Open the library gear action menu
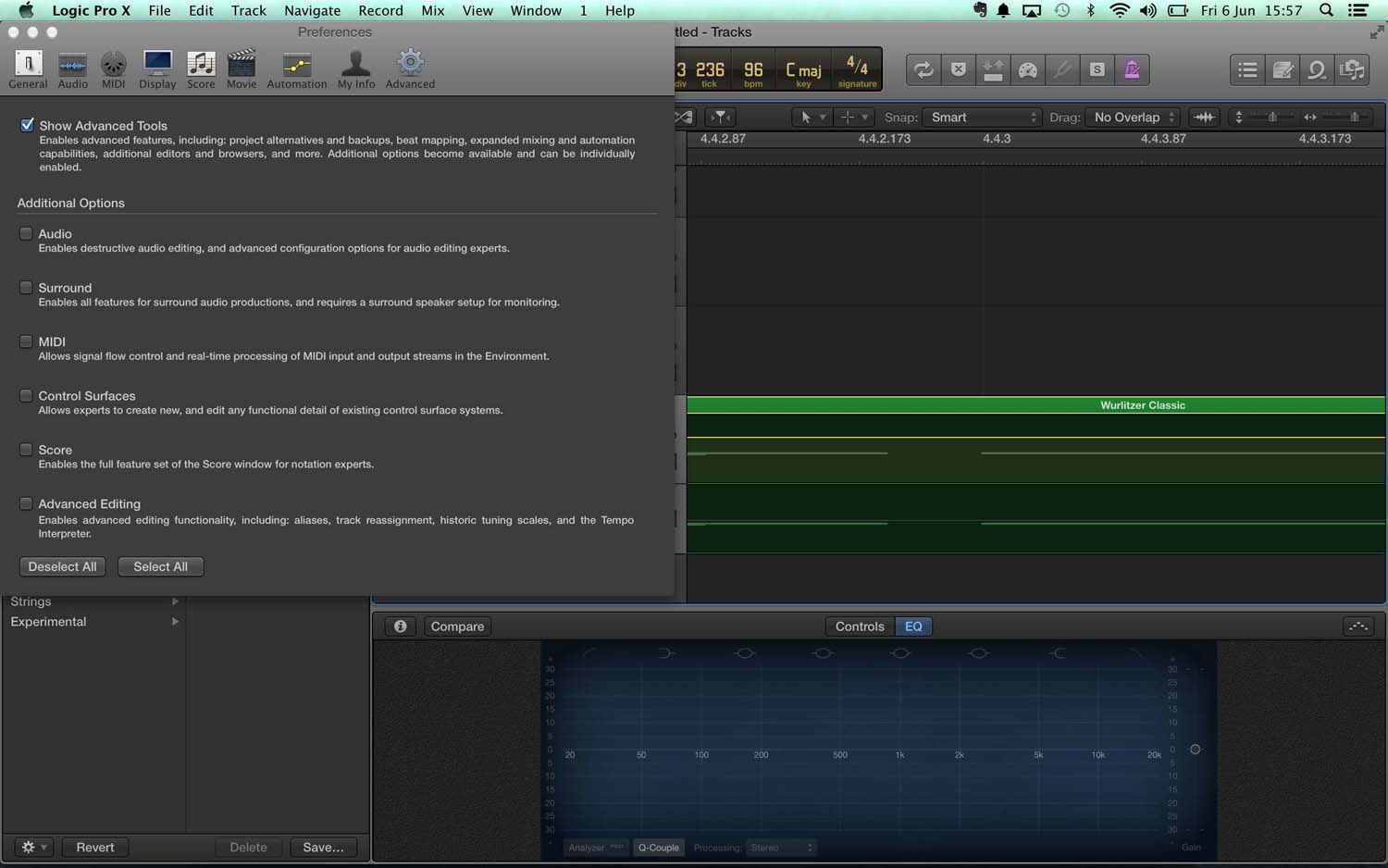The width and height of the screenshot is (1388, 868). coord(34,847)
